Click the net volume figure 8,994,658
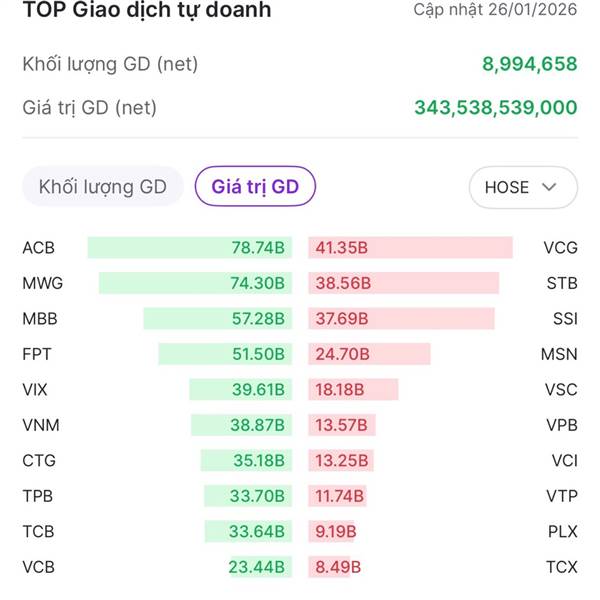 pyautogui.click(x=529, y=64)
